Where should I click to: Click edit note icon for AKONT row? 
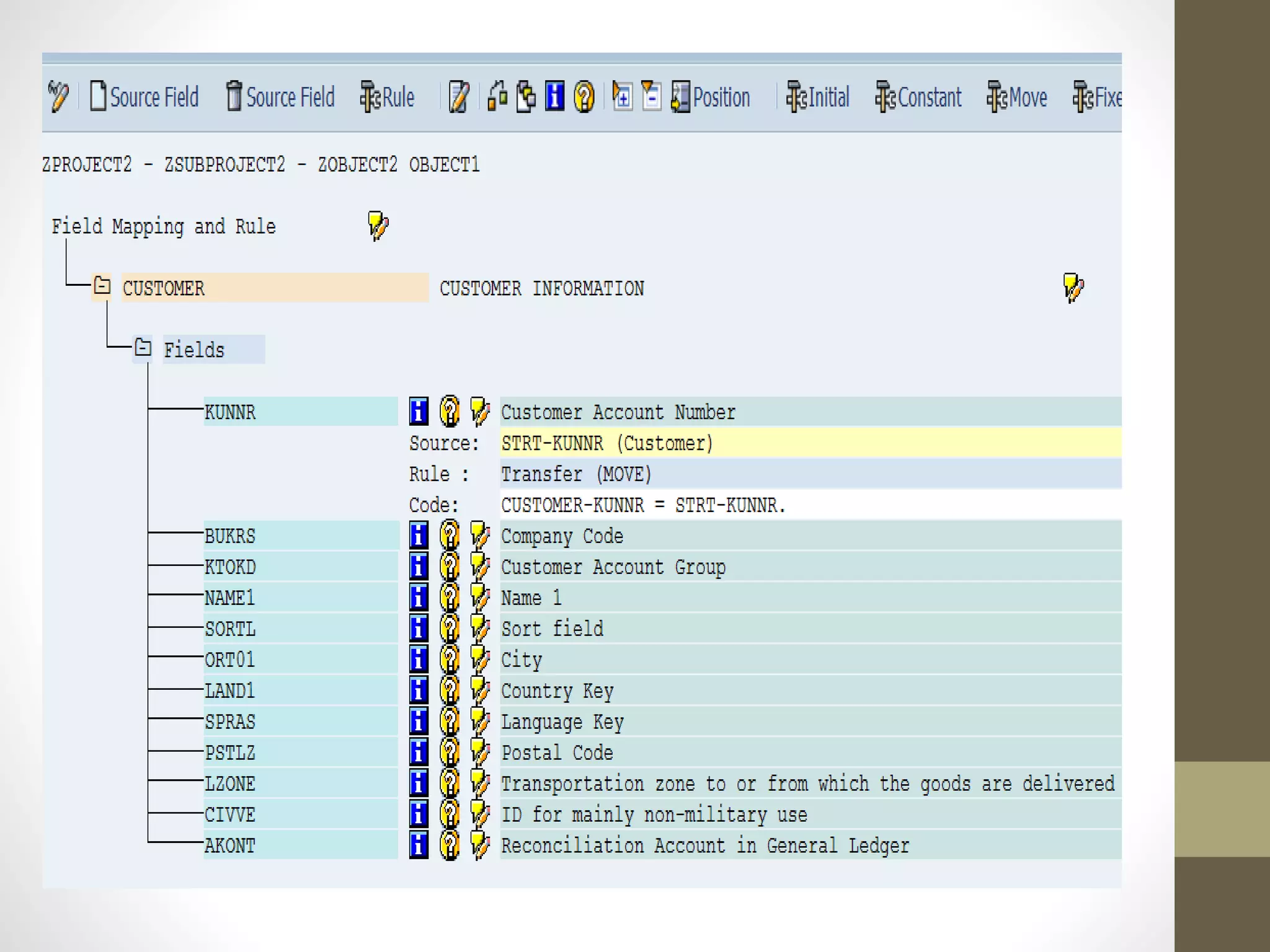(x=479, y=845)
